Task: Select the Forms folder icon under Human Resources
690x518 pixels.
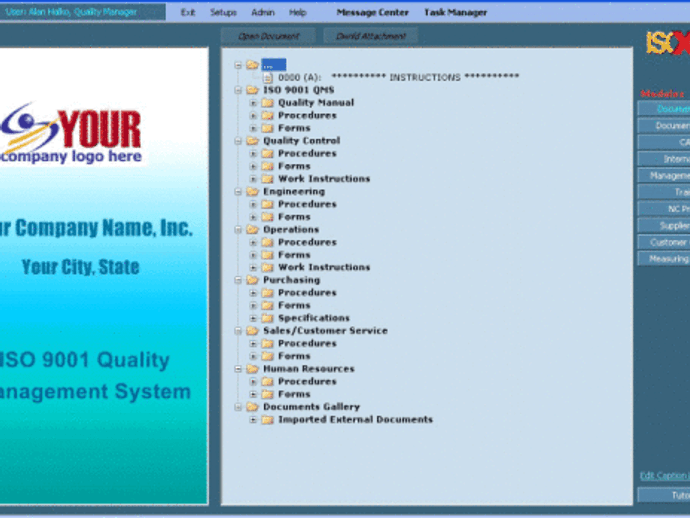Action: [x=268, y=394]
